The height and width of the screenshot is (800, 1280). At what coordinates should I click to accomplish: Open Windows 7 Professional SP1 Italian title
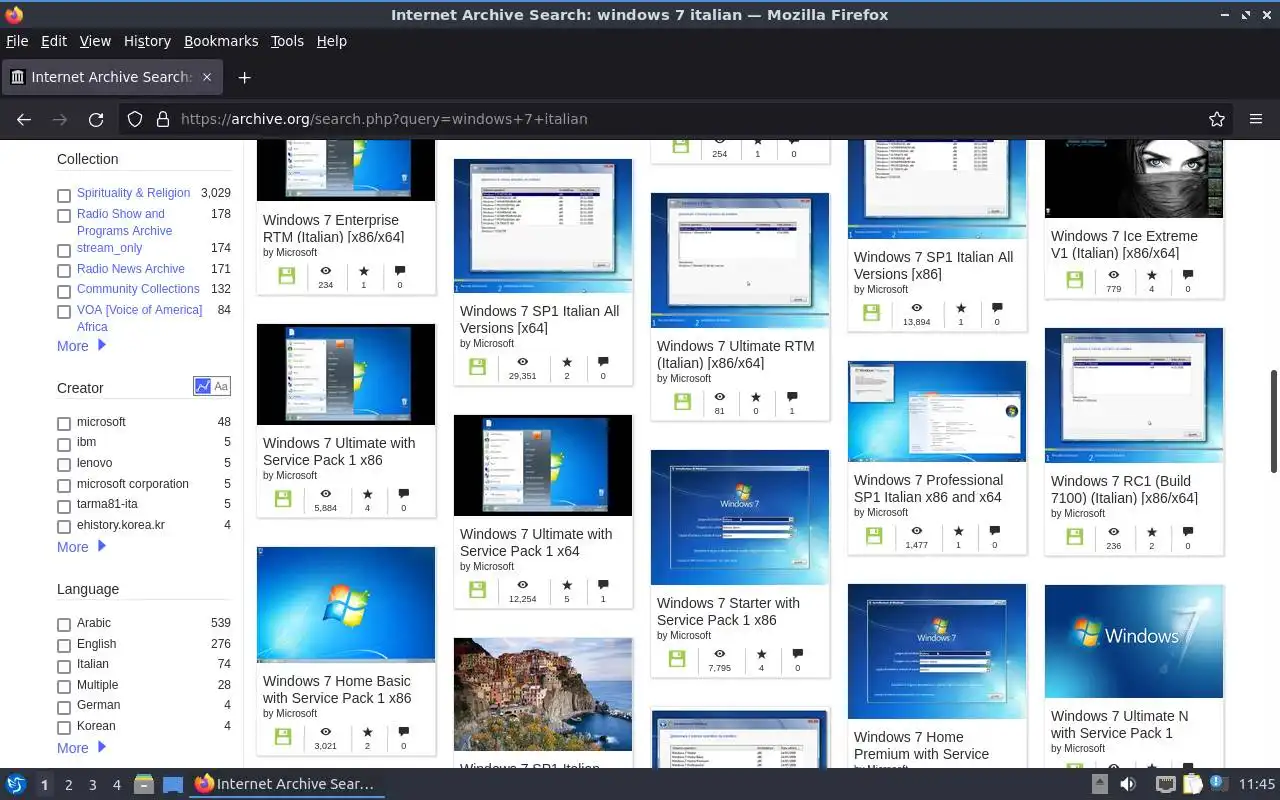coord(928,488)
